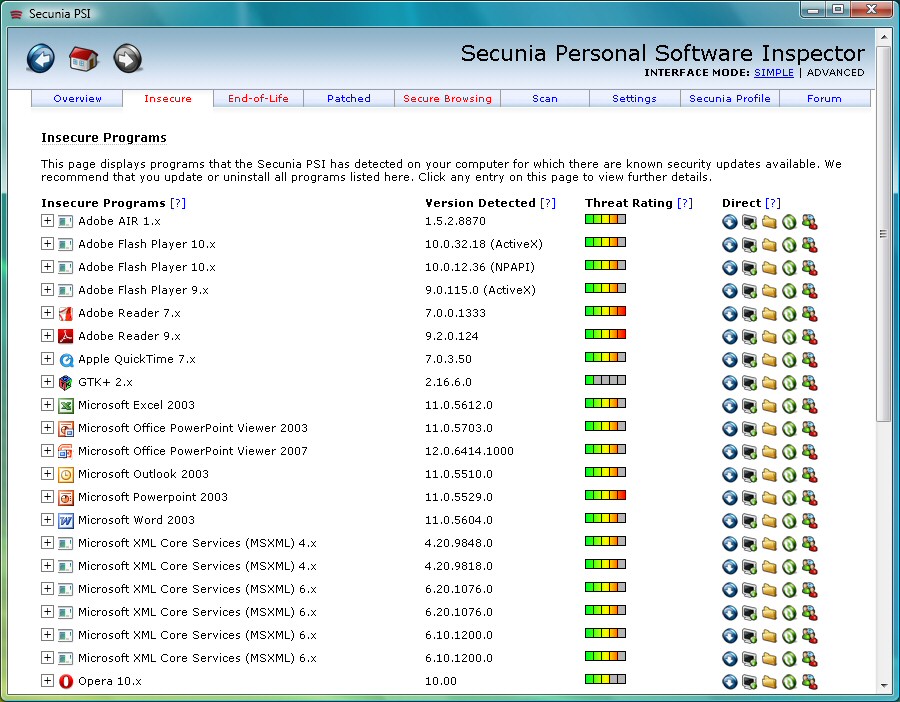Expand the Adobe Flash Player 9.x entry
900x702 pixels.
(x=47, y=289)
